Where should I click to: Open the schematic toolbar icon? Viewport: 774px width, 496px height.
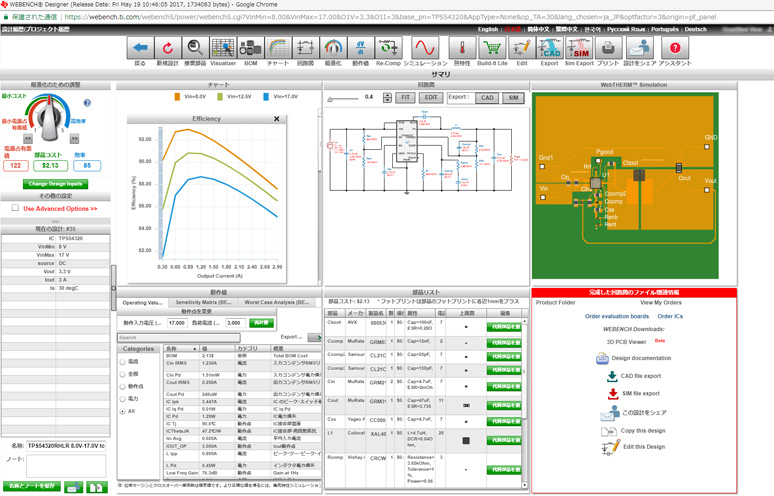tap(306, 48)
